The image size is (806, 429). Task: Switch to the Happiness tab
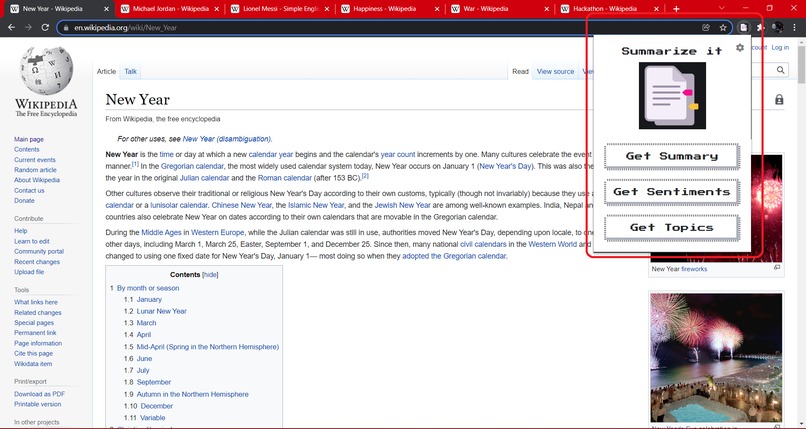[390, 9]
